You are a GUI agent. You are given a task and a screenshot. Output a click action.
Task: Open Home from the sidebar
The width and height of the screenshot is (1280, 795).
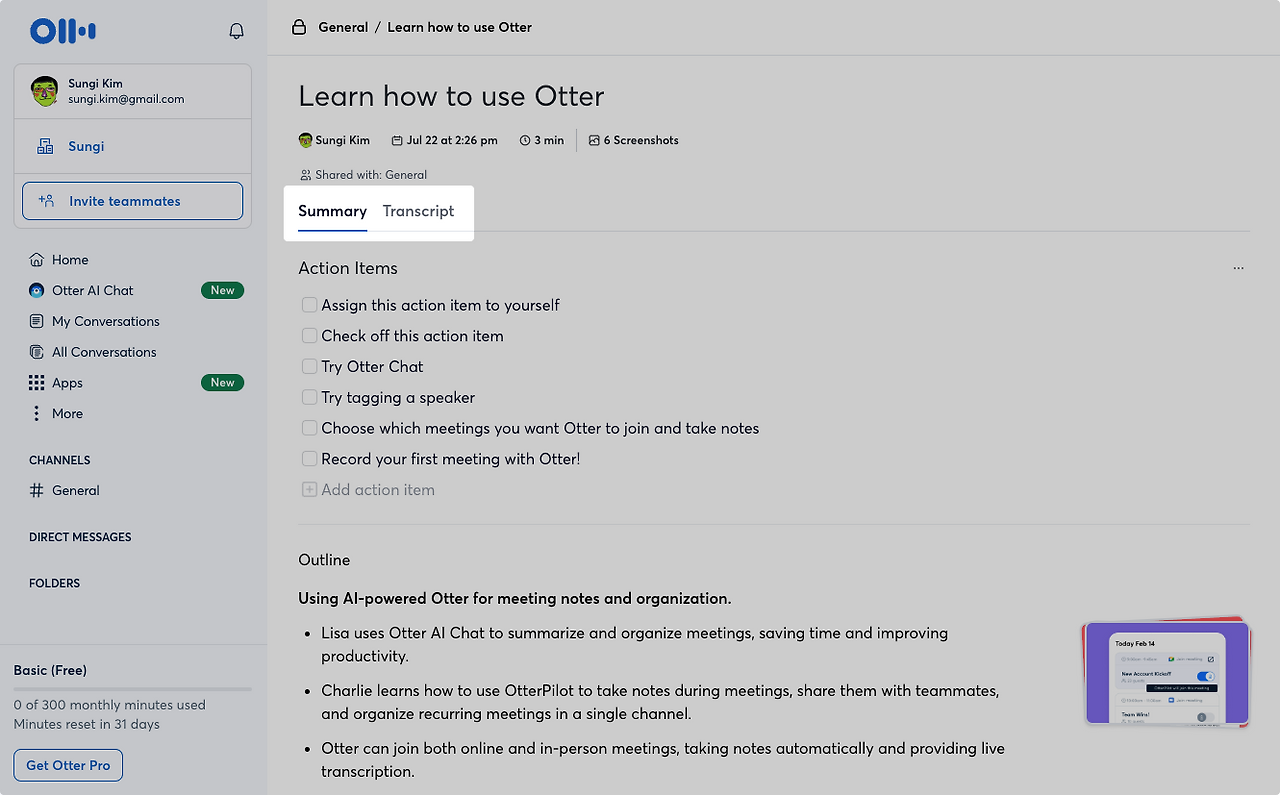coord(70,260)
